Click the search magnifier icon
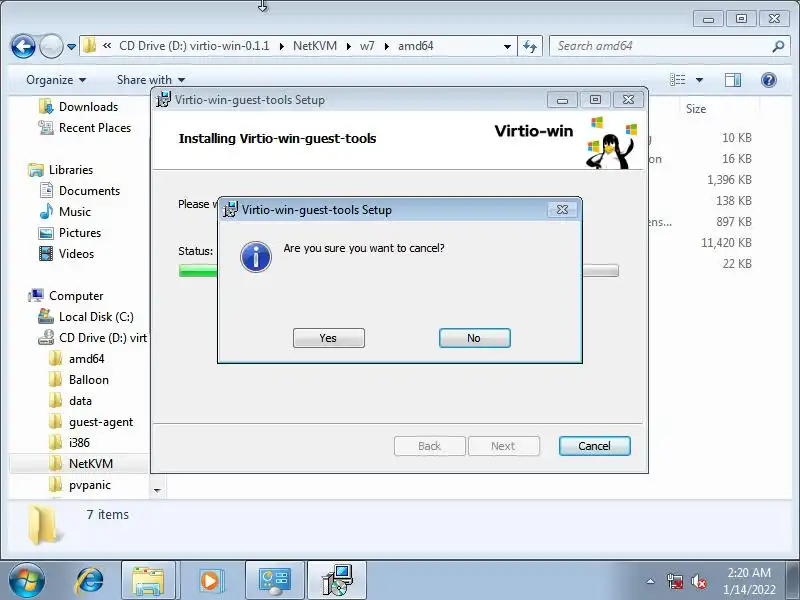Viewport: 800px width, 600px height. point(778,46)
